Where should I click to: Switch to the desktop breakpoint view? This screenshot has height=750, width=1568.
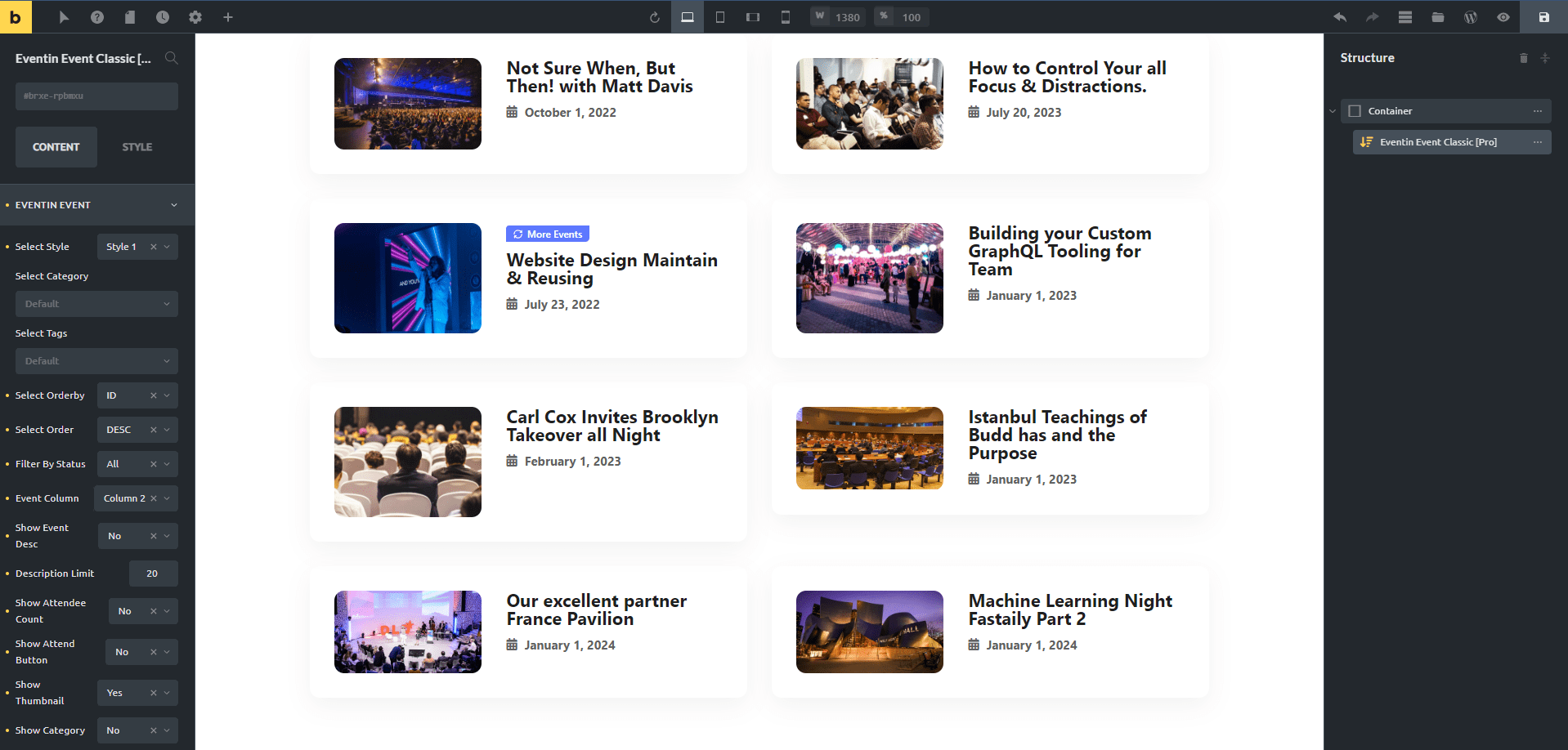click(688, 17)
